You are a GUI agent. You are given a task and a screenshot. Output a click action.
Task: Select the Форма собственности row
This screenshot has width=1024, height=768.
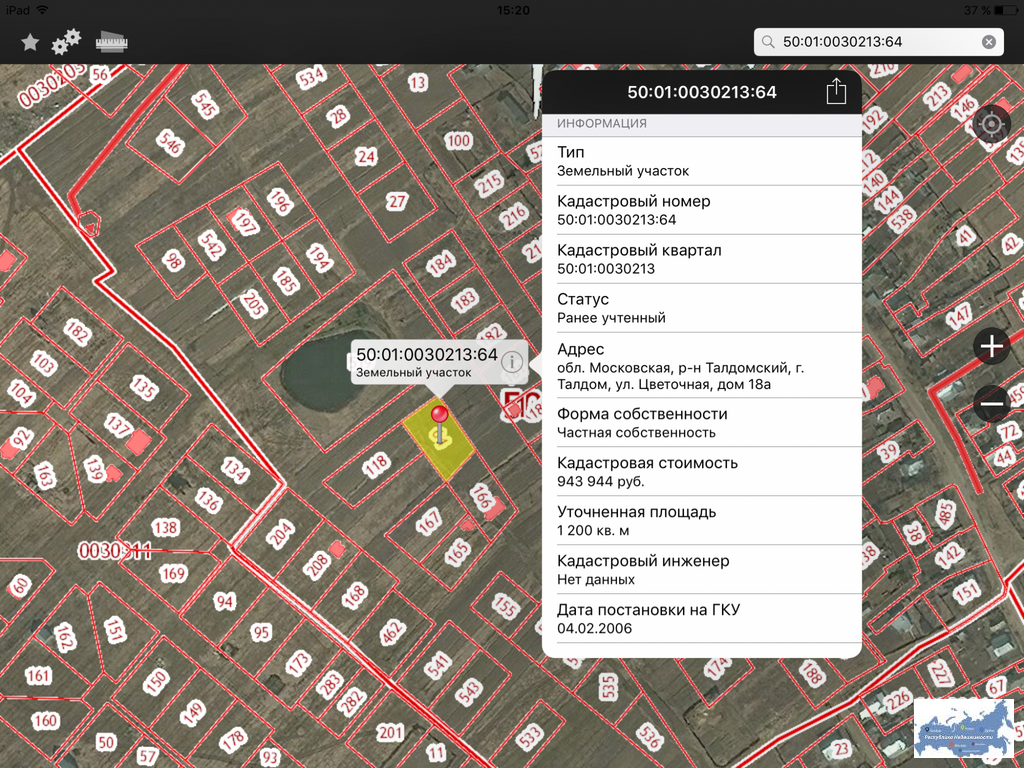click(701, 423)
